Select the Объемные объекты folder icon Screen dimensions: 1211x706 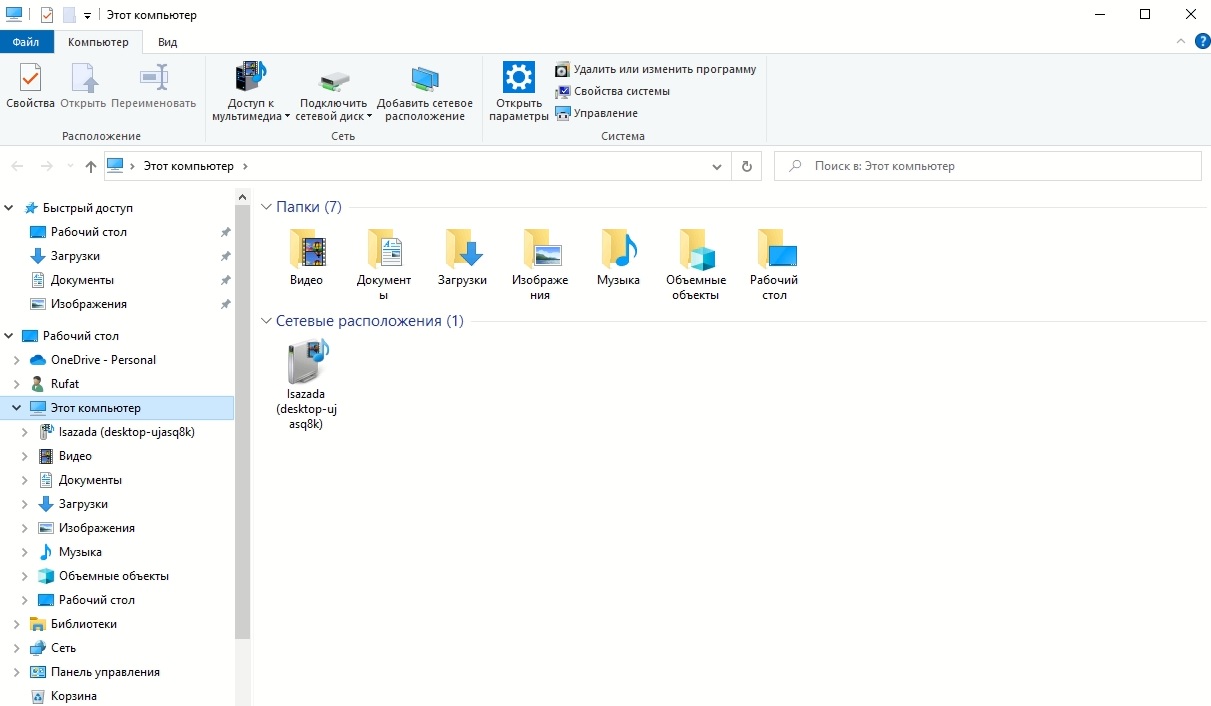click(696, 249)
